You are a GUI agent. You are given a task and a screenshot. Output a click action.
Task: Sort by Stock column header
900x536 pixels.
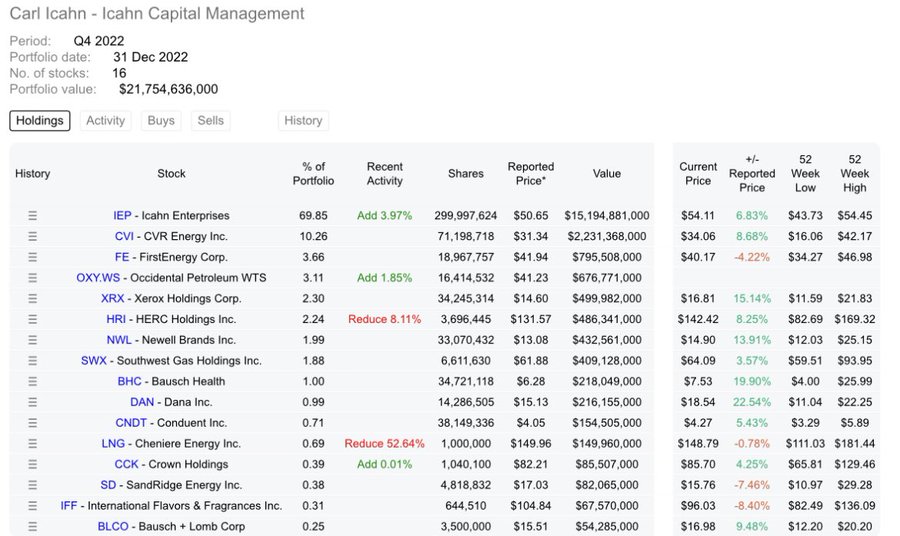pyautogui.click(x=172, y=173)
